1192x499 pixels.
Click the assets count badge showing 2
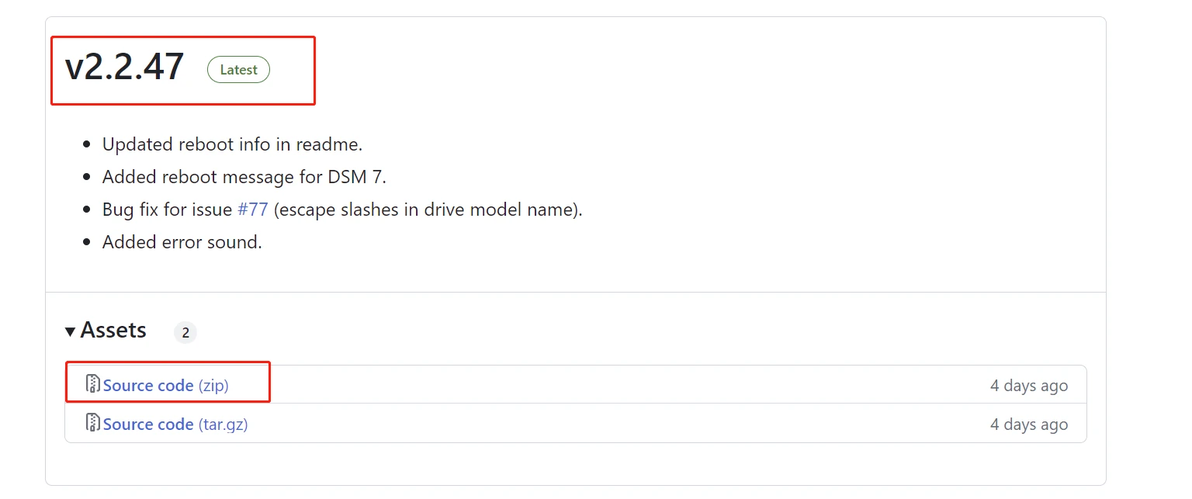click(x=185, y=332)
